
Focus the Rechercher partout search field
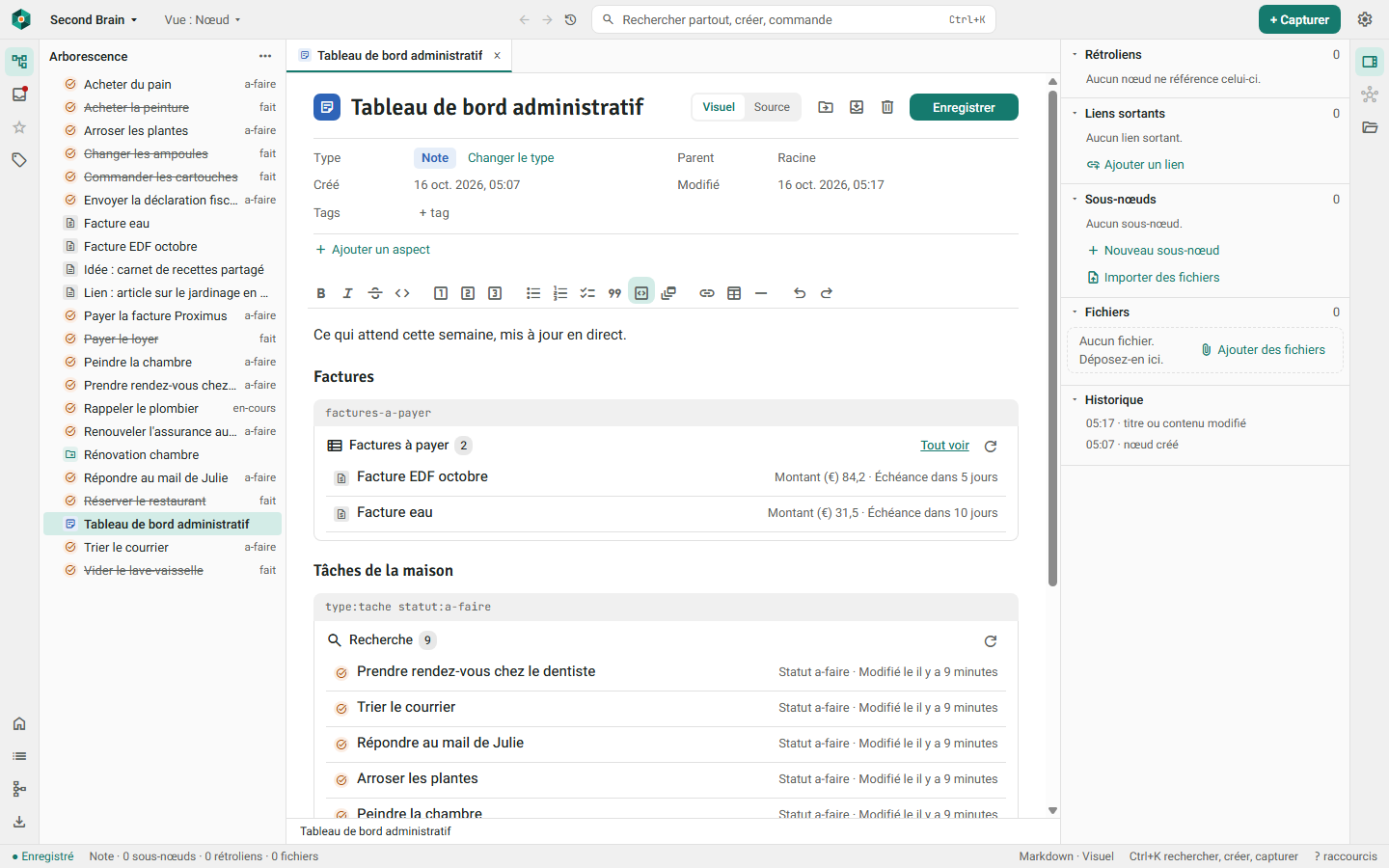pos(793,19)
